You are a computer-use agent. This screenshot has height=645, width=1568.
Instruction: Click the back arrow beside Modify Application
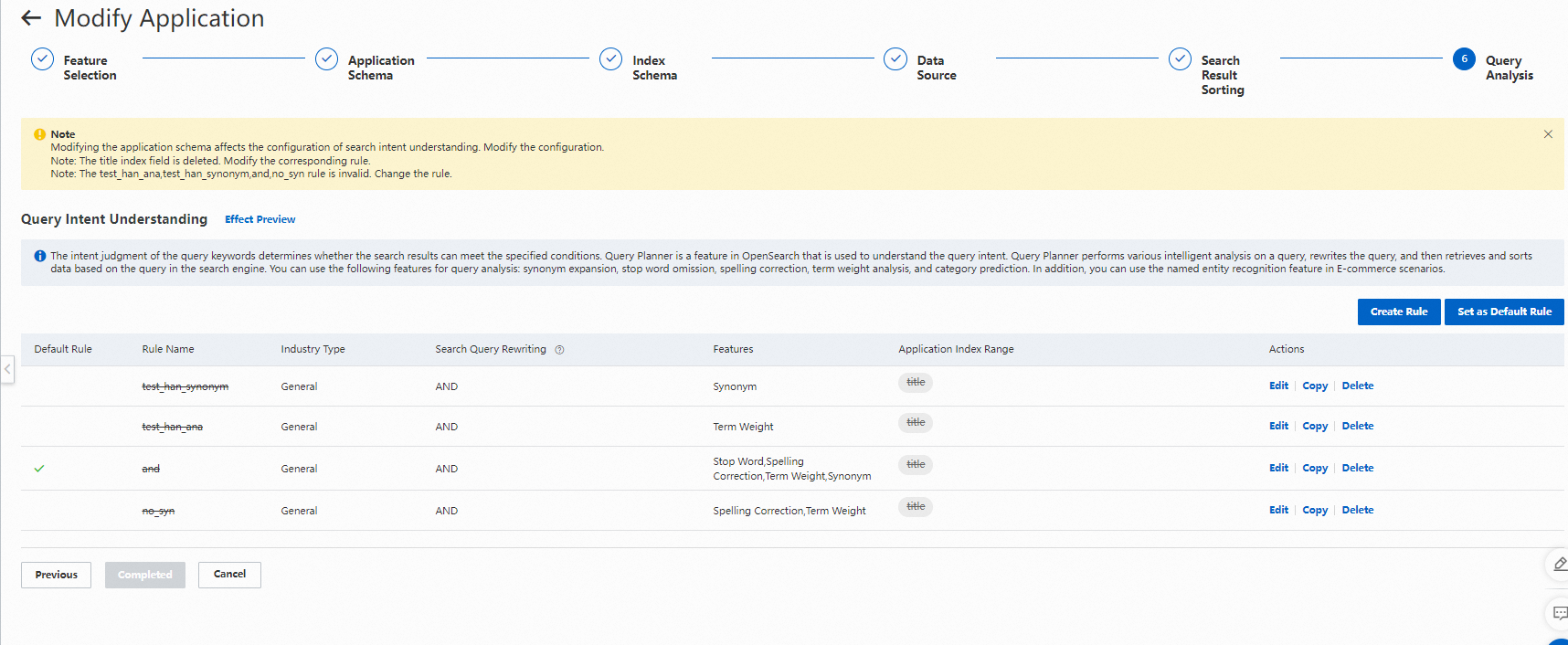[x=31, y=18]
